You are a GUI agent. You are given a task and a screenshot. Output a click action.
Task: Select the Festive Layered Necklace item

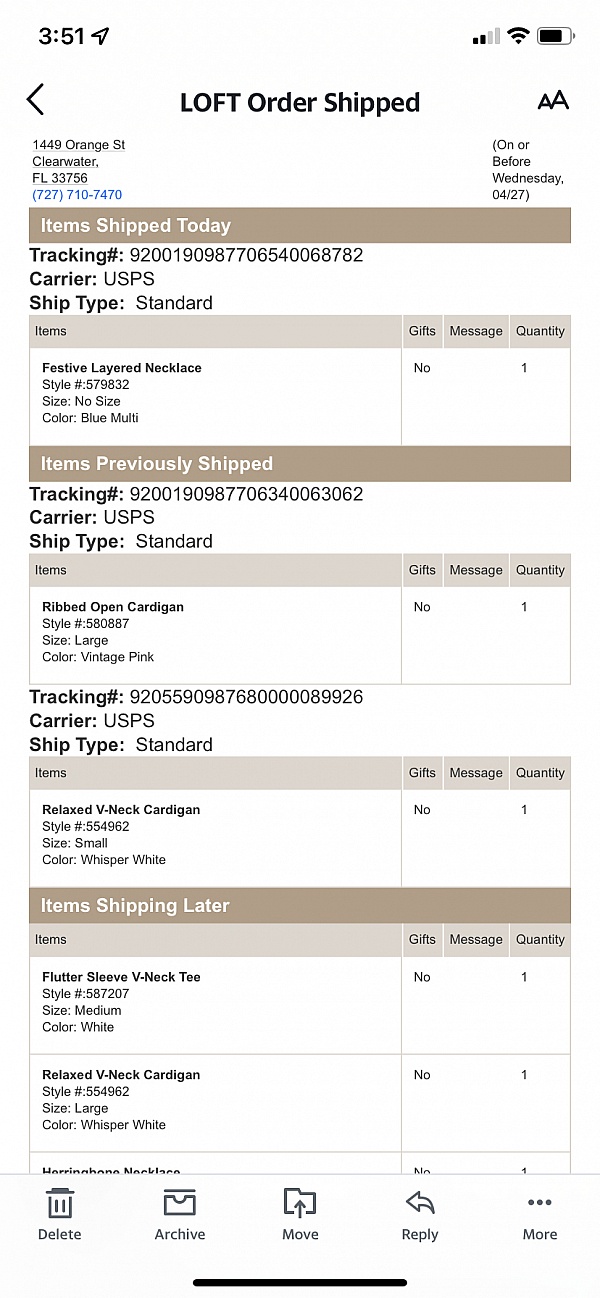point(122,368)
